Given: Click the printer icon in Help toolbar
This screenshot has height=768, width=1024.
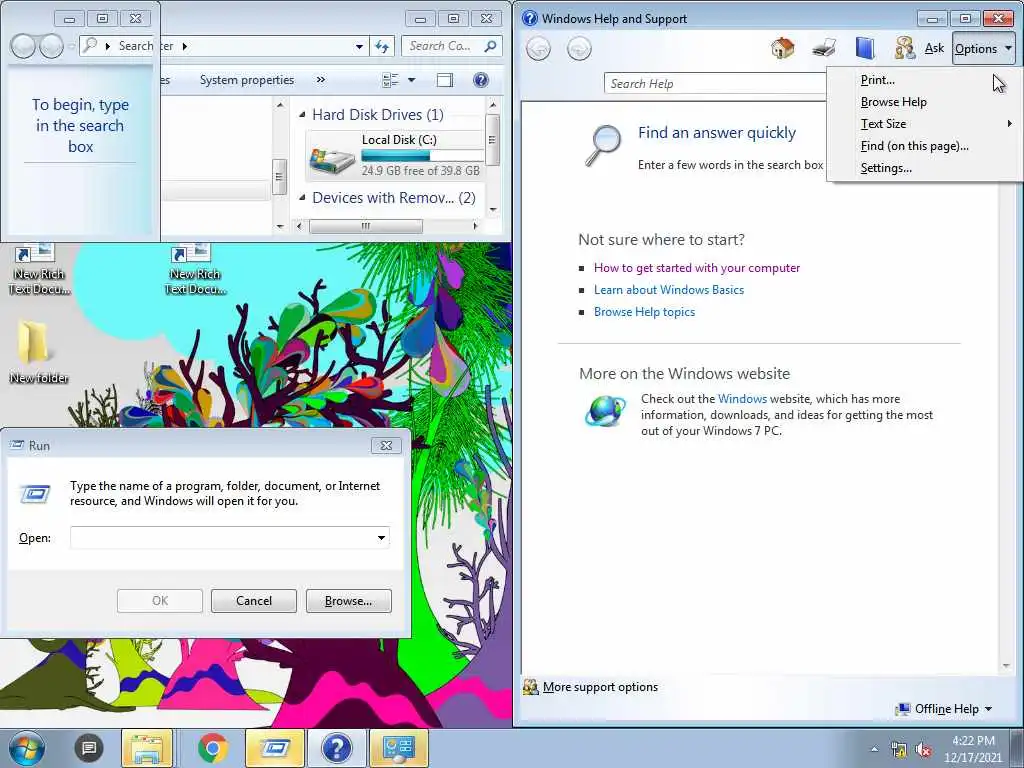Looking at the screenshot, I should pyautogui.click(x=824, y=48).
